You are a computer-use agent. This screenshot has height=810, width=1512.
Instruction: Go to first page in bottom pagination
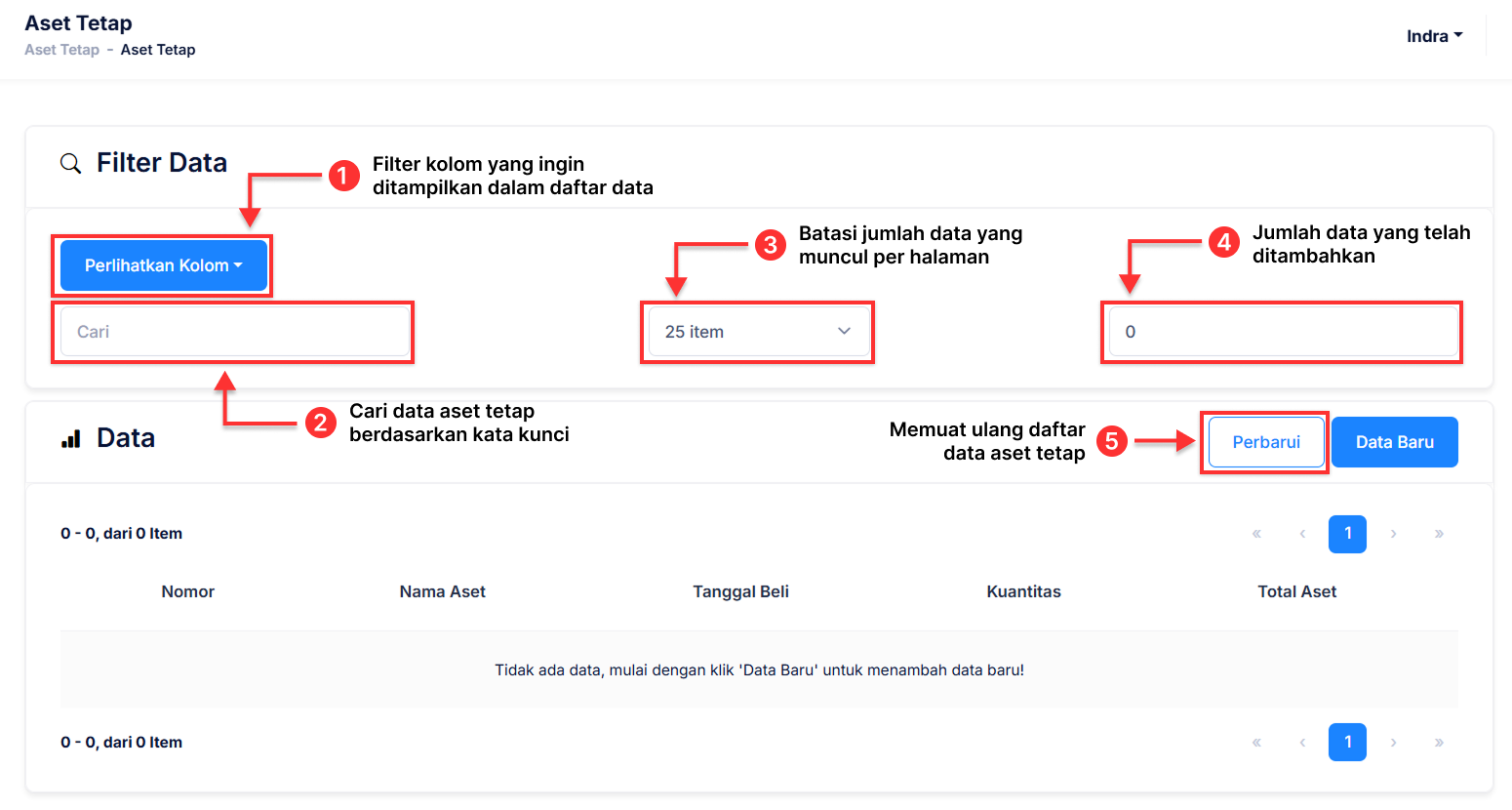point(1256,743)
